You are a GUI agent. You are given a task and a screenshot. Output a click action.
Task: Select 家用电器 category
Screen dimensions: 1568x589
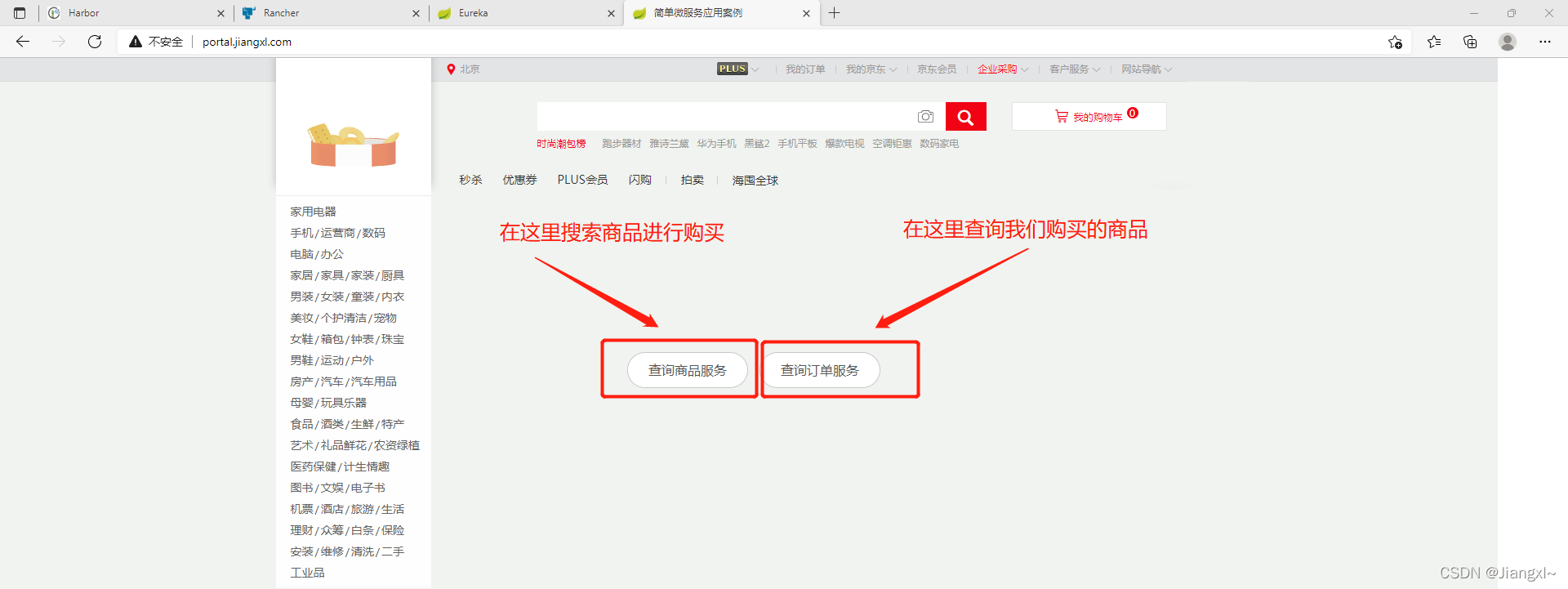tap(313, 212)
